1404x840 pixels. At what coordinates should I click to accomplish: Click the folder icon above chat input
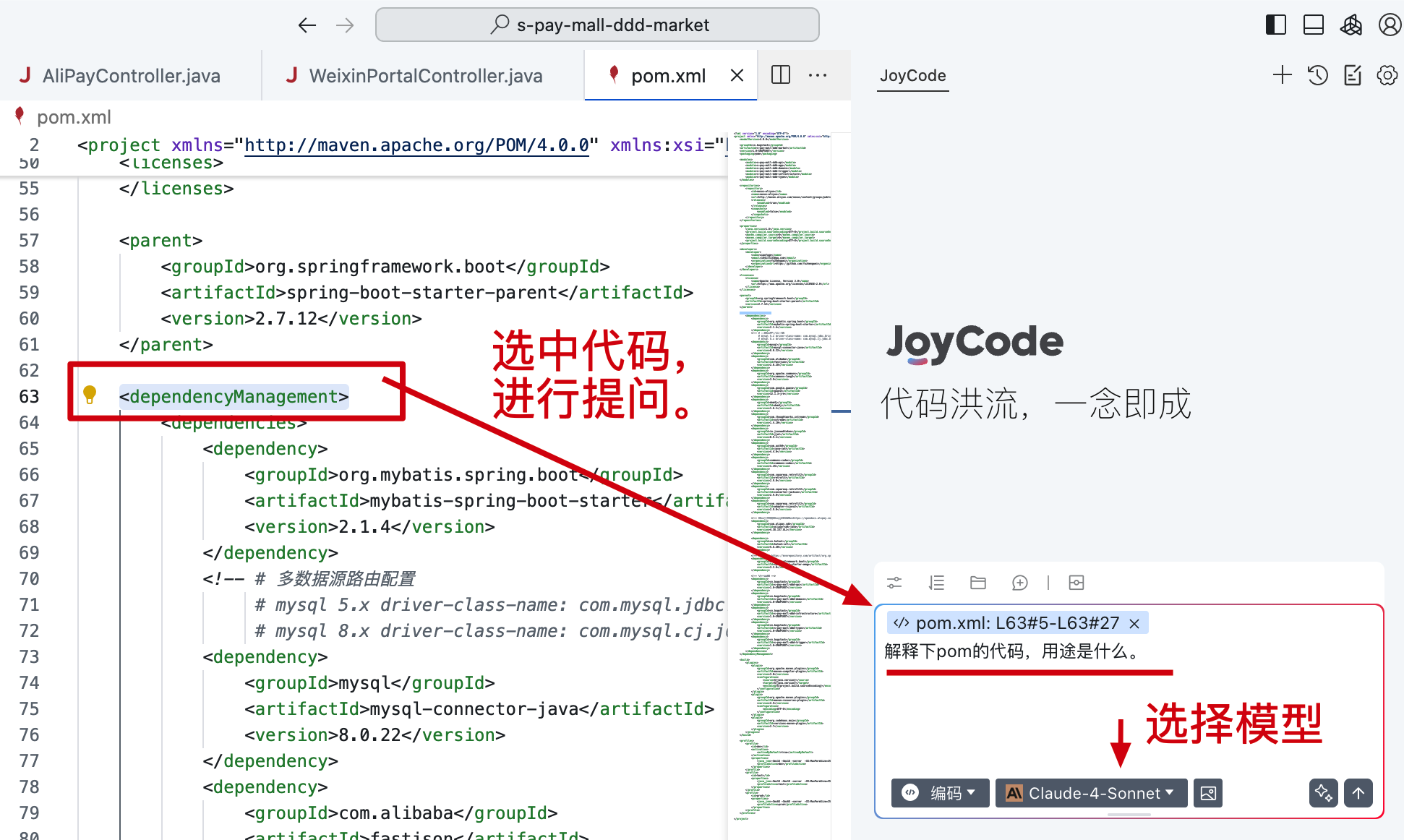point(977,583)
